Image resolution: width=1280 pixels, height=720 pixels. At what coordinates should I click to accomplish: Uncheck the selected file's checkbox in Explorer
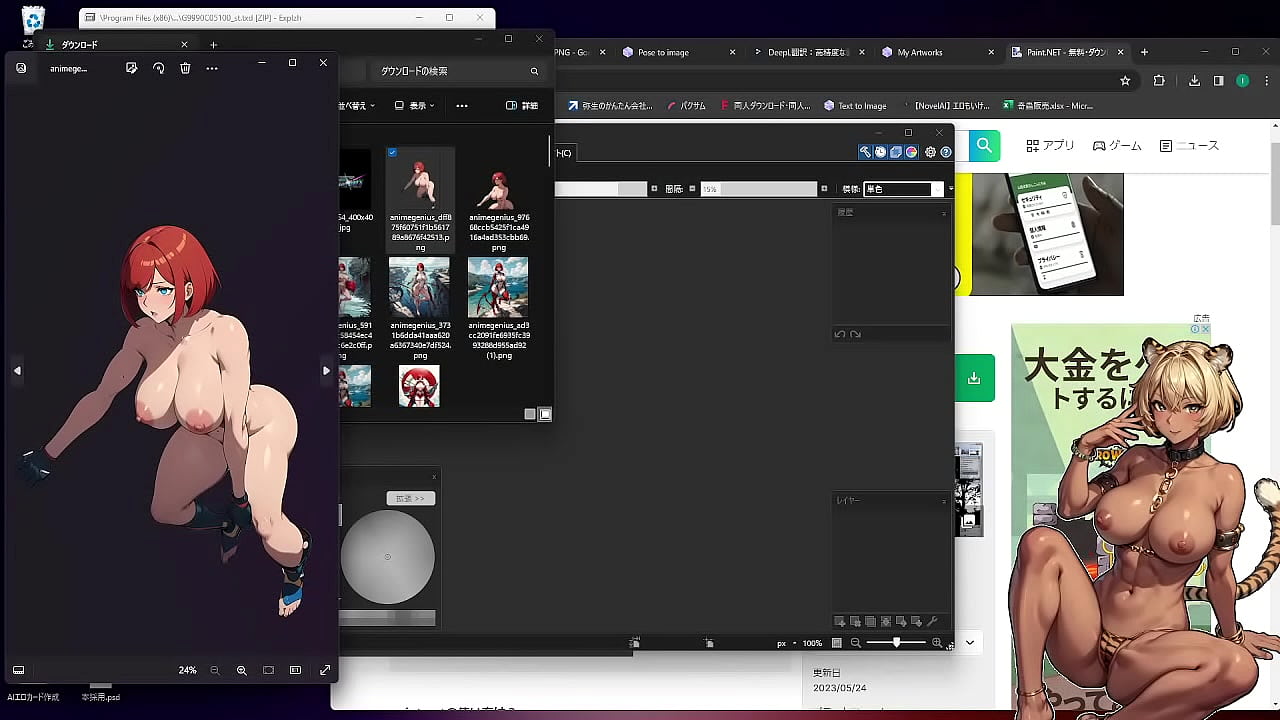(x=392, y=153)
